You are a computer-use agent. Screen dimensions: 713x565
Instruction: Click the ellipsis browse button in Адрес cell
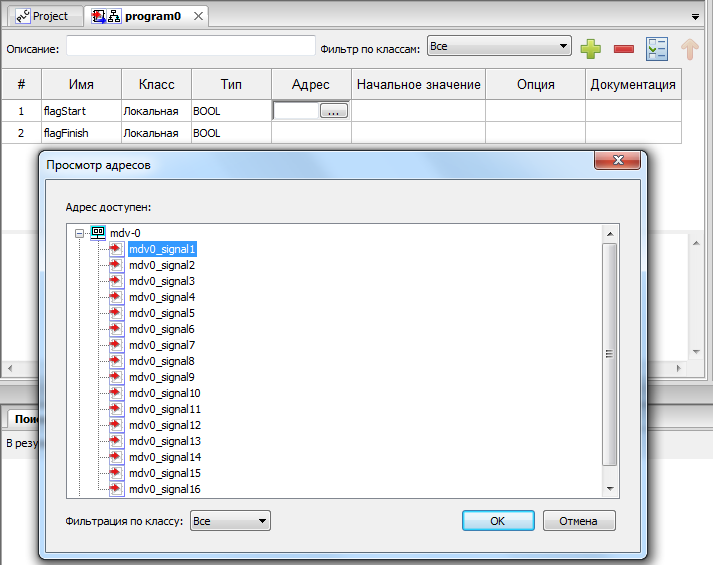[x=333, y=112]
